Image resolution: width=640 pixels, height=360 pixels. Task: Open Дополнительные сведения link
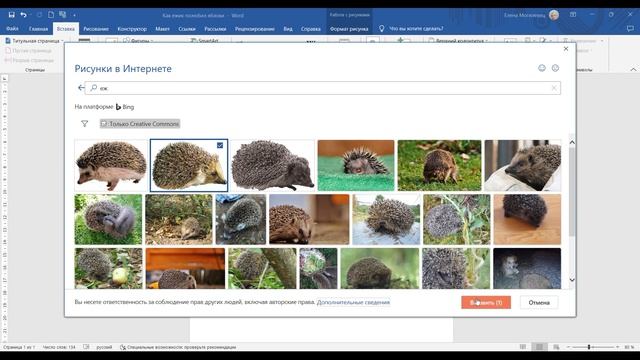[x=353, y=302]
